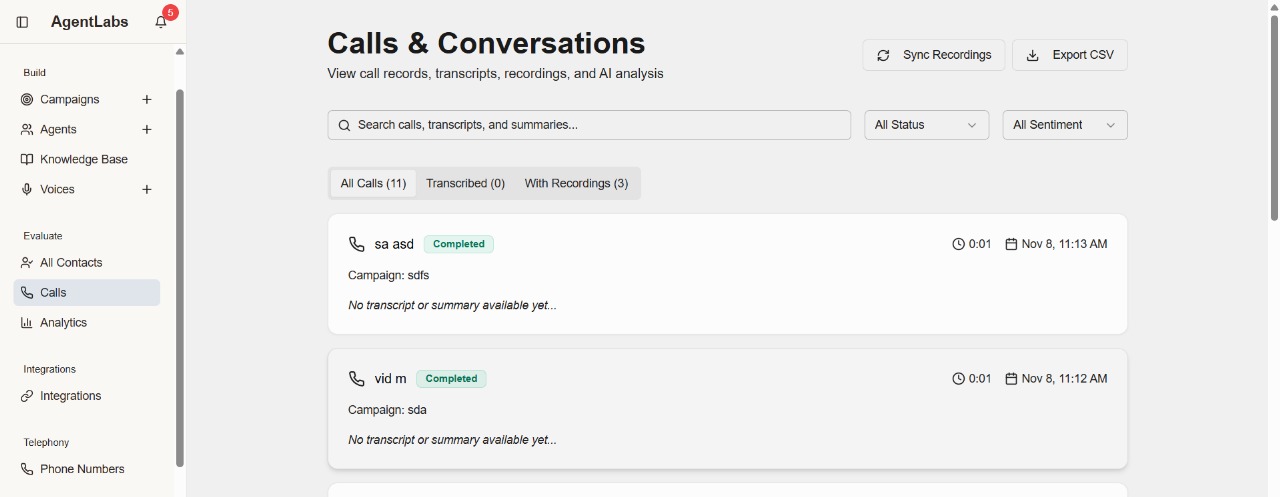Select the All Calls (11) tab
1280x497 pixels.
pyautogui.click(x=373, y=183)
